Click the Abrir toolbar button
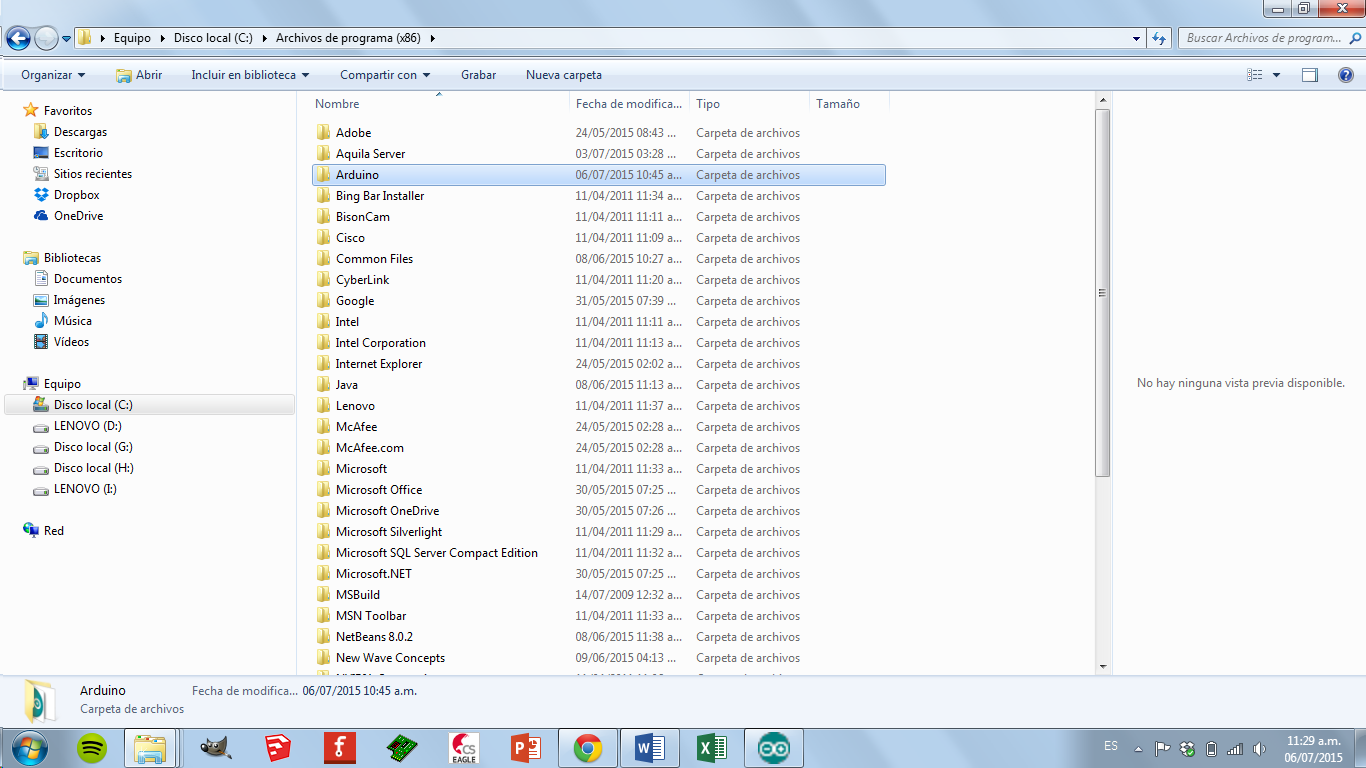1366x768 pixels. [x=138, y=75]
